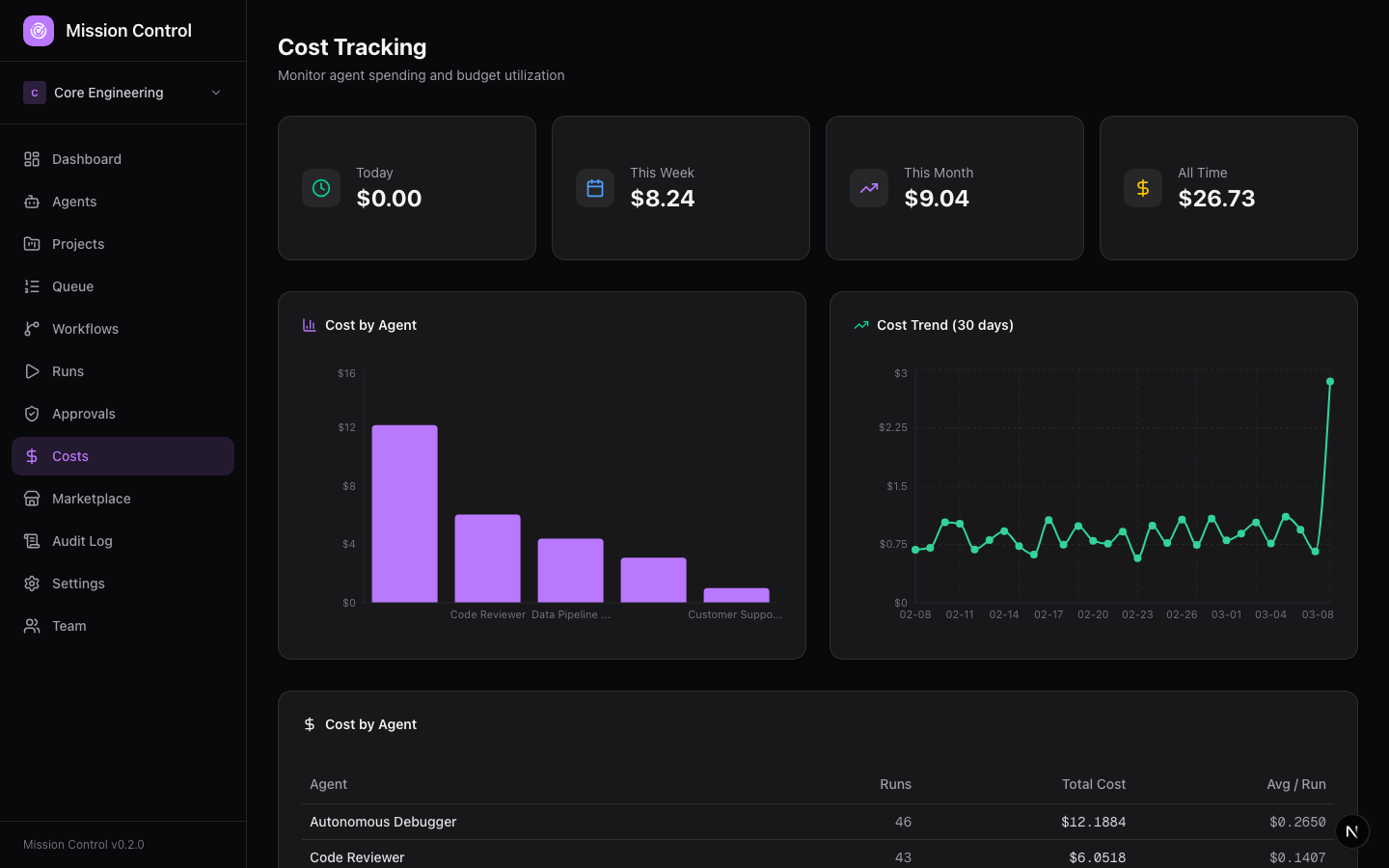Viewport: 1389px width, 868px height.
Task: Click the dollar icon on the All Time card
Action: click(1143, 188)
